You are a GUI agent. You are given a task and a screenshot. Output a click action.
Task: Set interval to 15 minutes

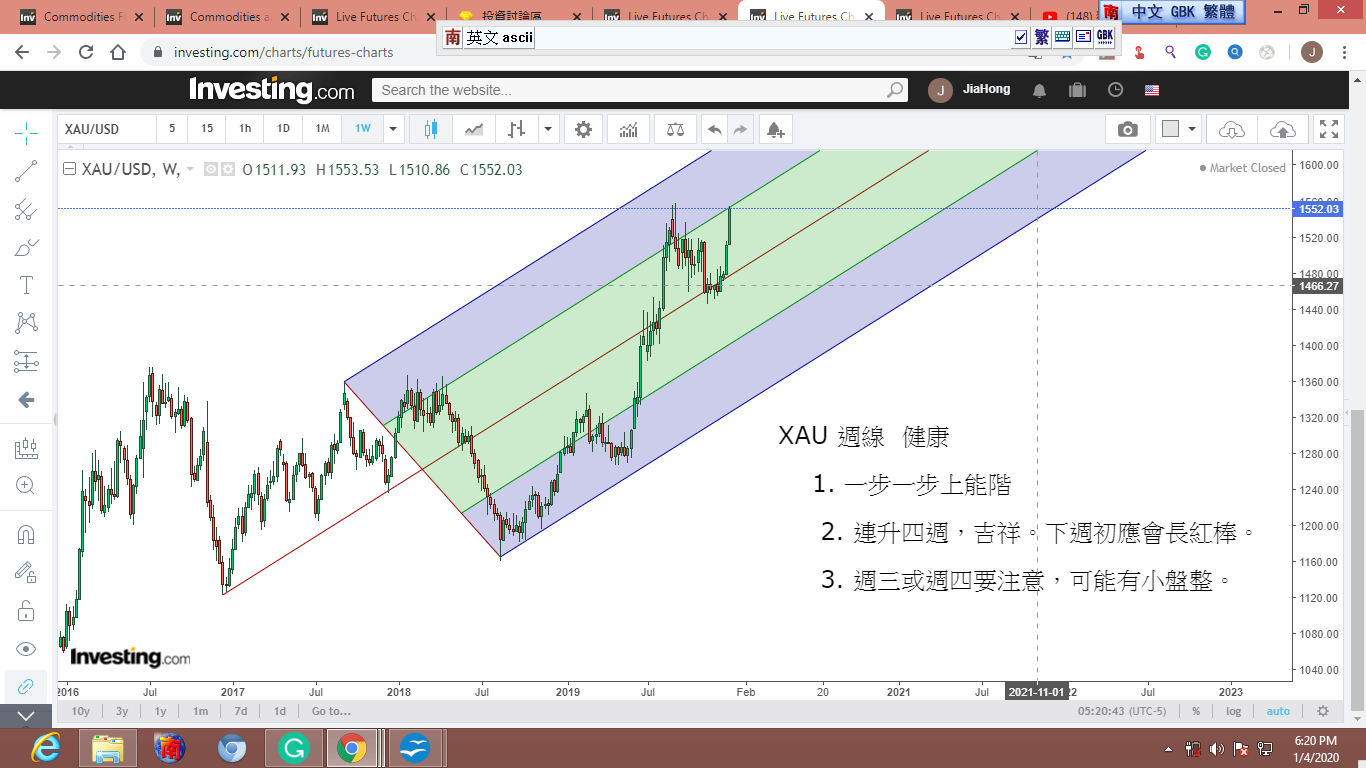point(207,129)
